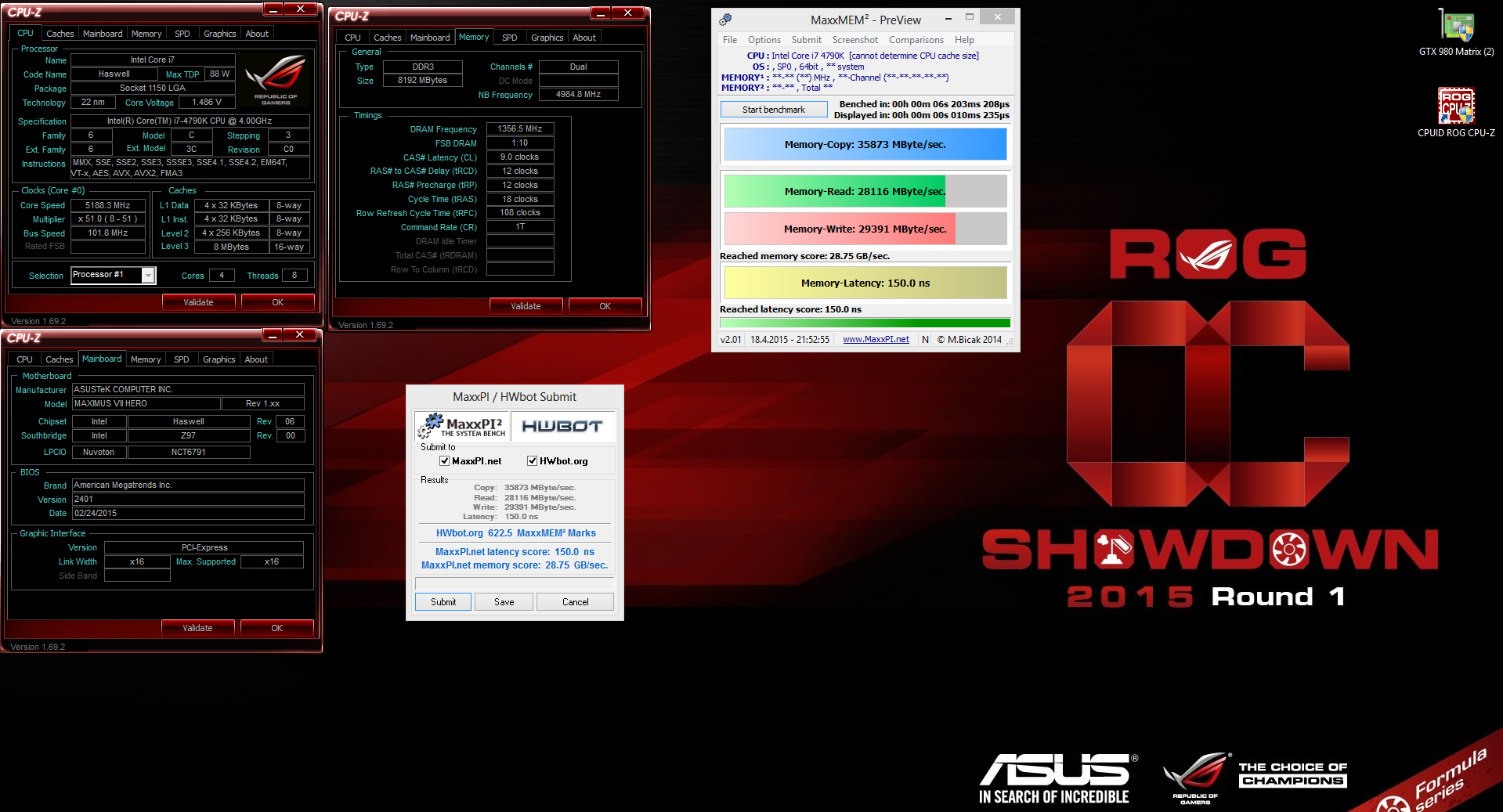Click green latency score progress bar
Image resolution: width=1503 pixels, height=812 pixels.
865,323
